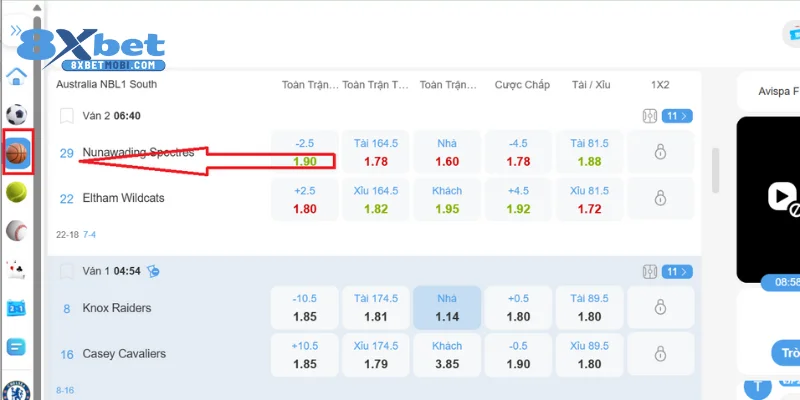
Task: Click the 7-4 quarter score link
Action: tap(89, 235)
